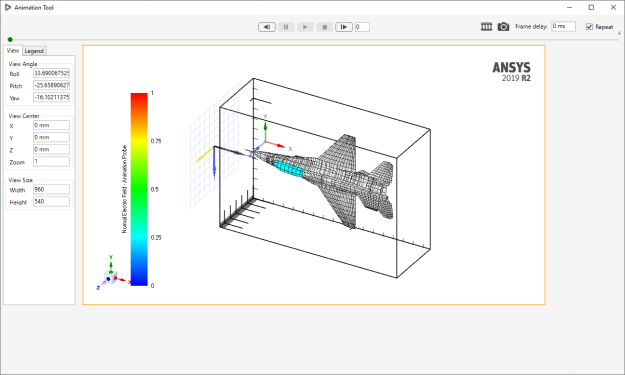Click the Animation Tool title bar icon
This screenshot has width=625, height=375.
[x=8, y=7]
